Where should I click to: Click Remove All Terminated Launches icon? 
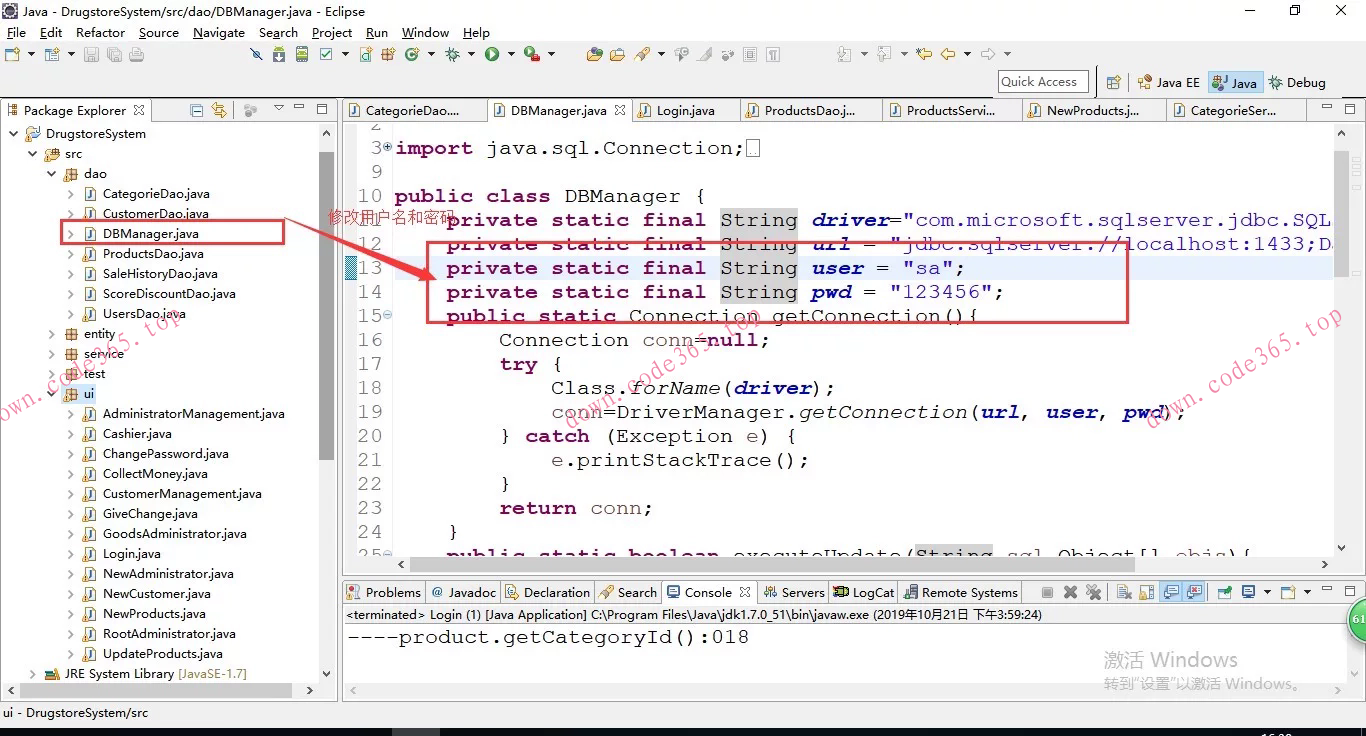point(1093,592)
